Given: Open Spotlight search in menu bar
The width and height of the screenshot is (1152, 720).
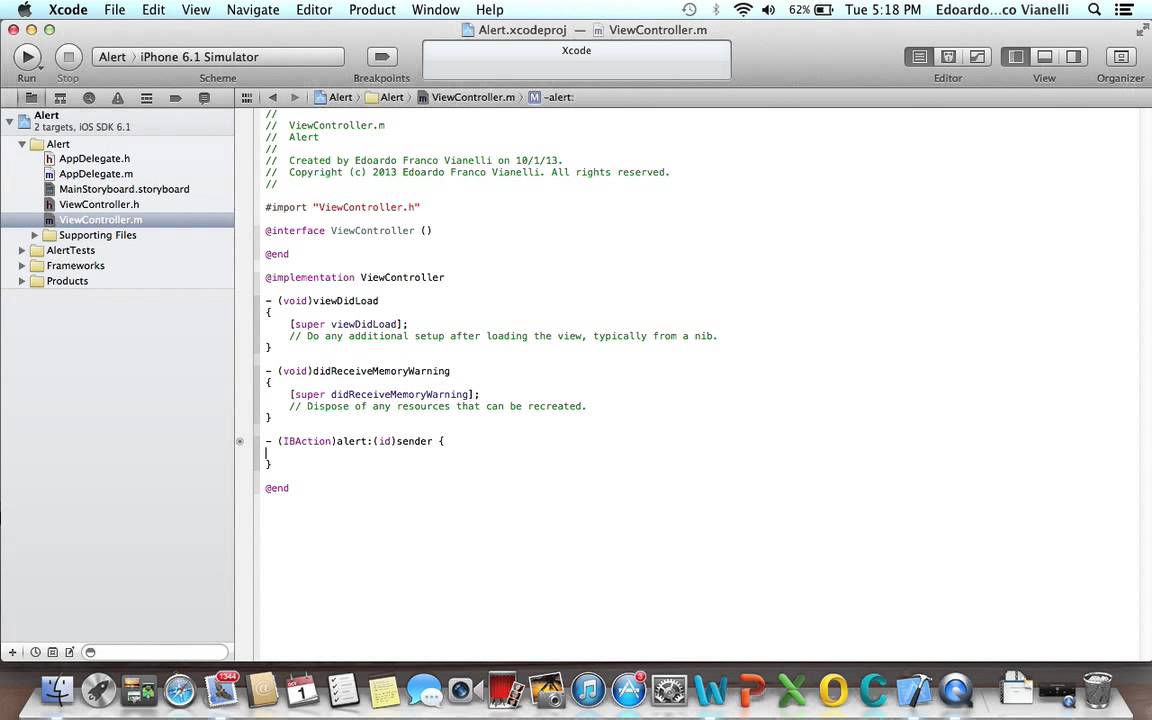Looking at the screenshot, I should point(1094,10).
